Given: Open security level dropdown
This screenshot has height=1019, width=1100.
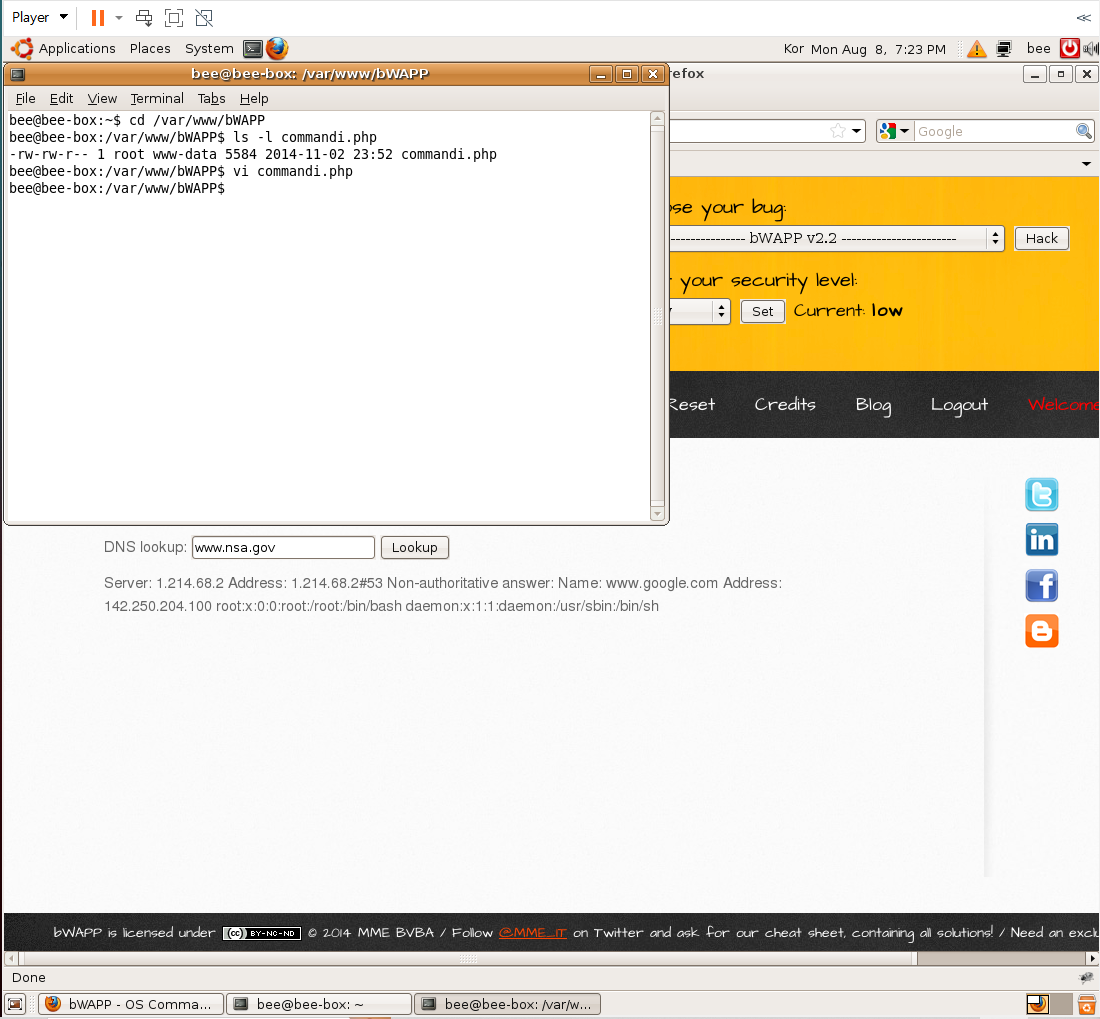Looking at the screenshot, I should pos(700,311).
